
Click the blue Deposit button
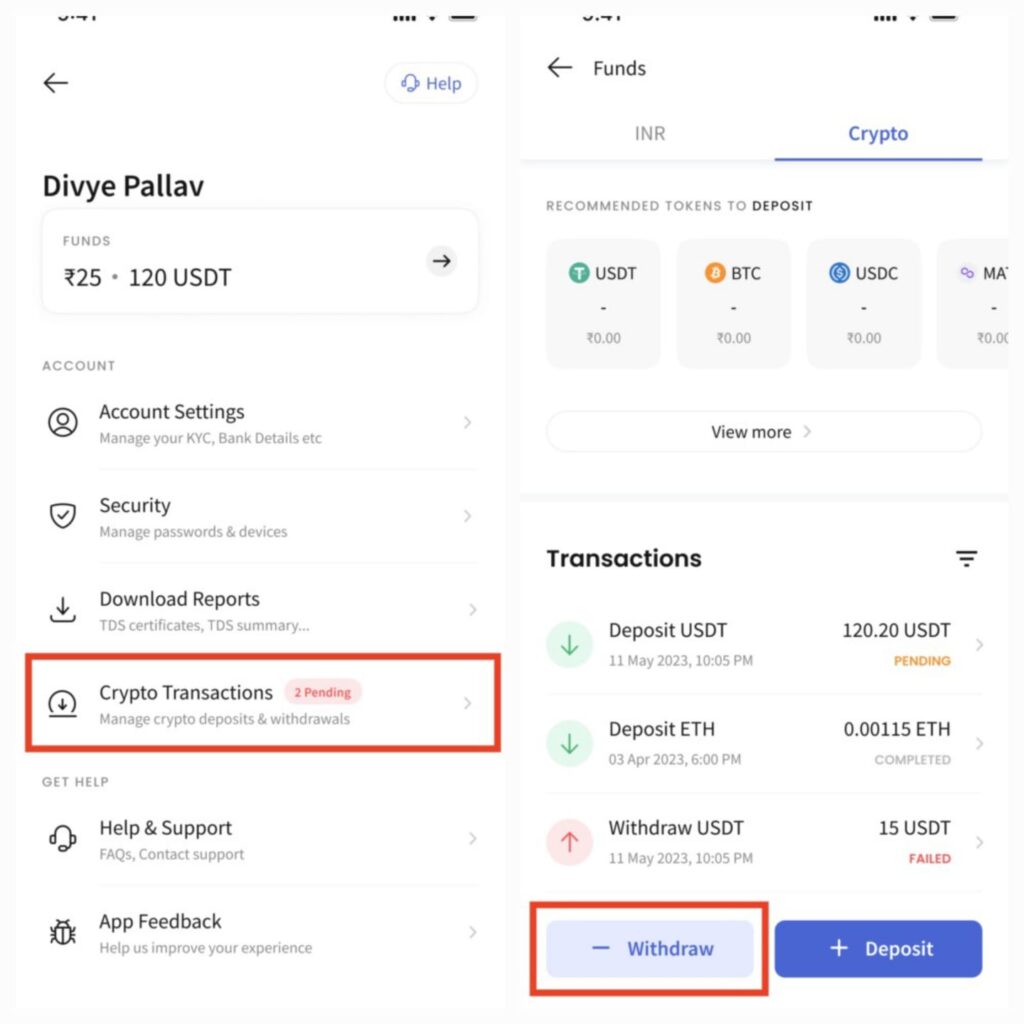point(878,949)
